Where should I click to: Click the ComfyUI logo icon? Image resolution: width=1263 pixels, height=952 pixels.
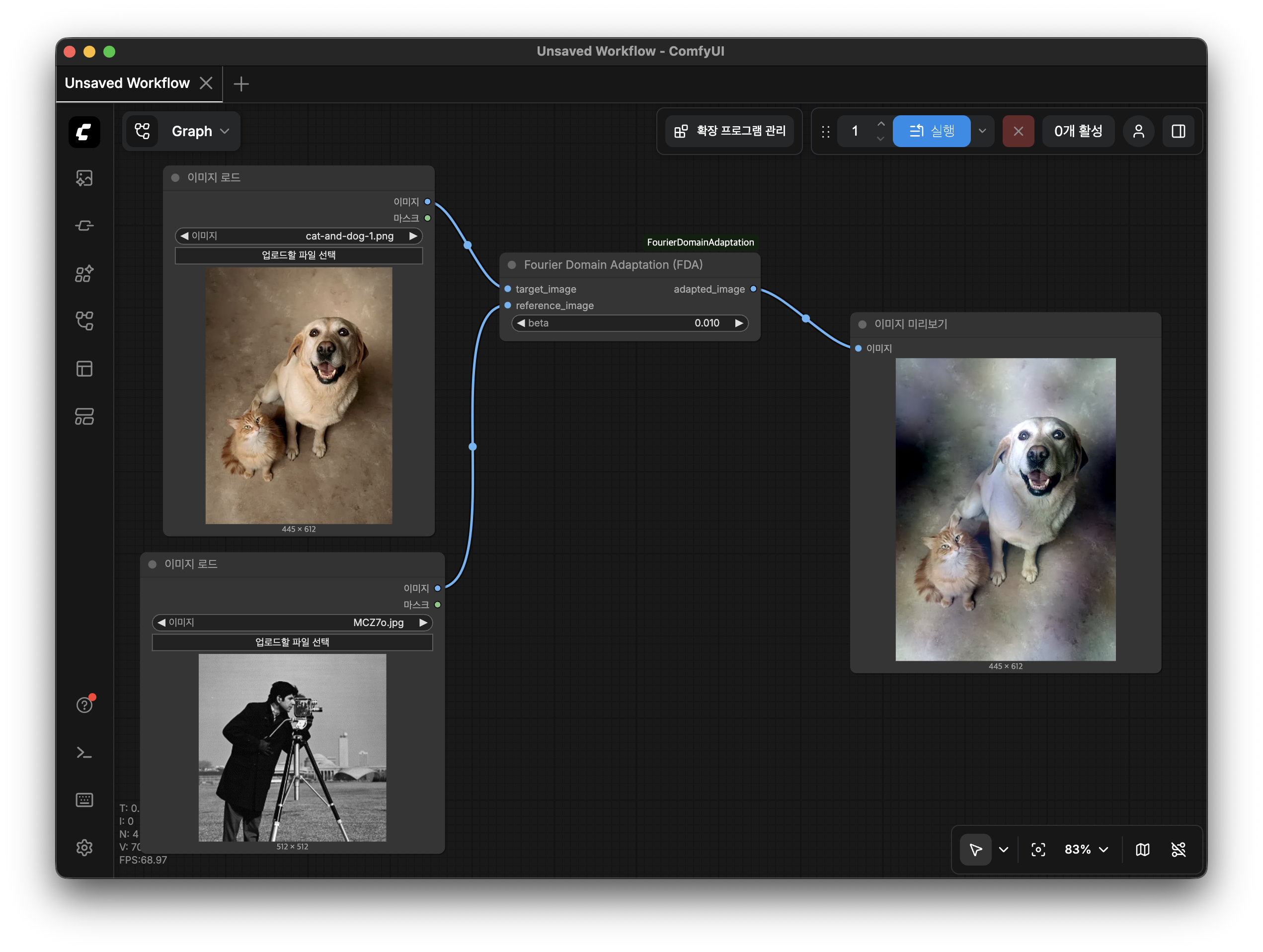(84, 132)
